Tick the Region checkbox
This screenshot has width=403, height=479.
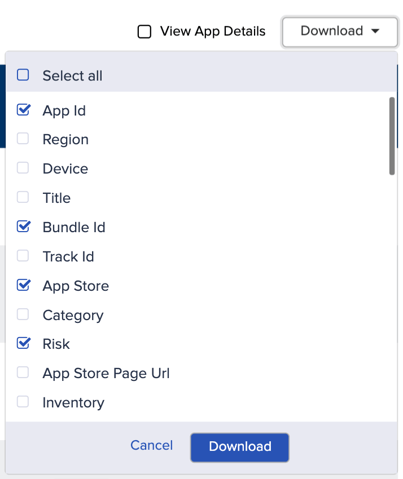23,139
